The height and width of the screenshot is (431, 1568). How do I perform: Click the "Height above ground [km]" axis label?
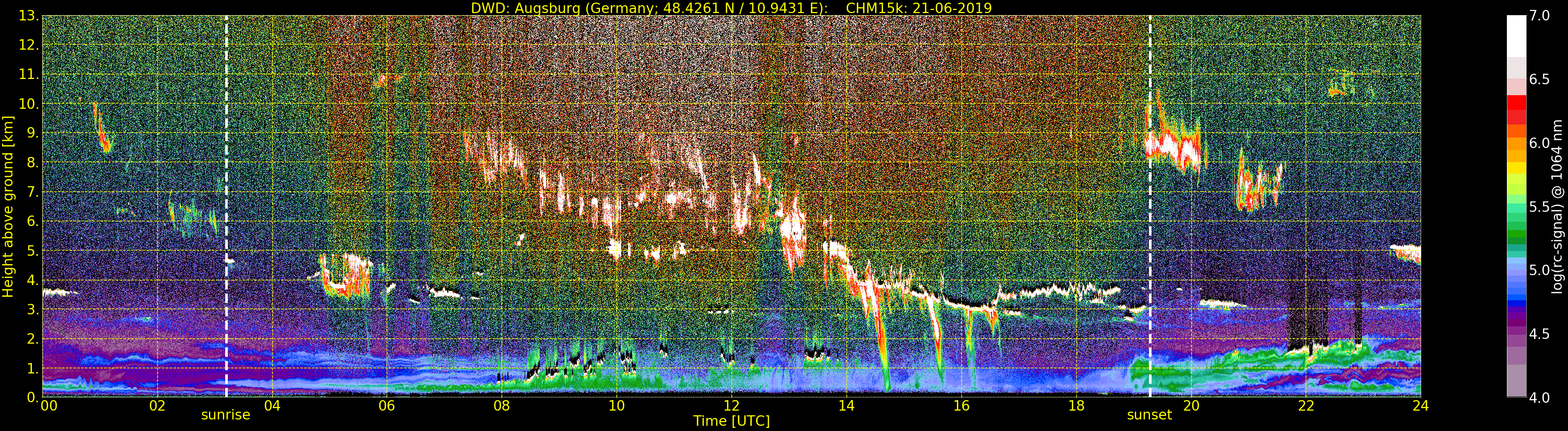pos(8,207)
